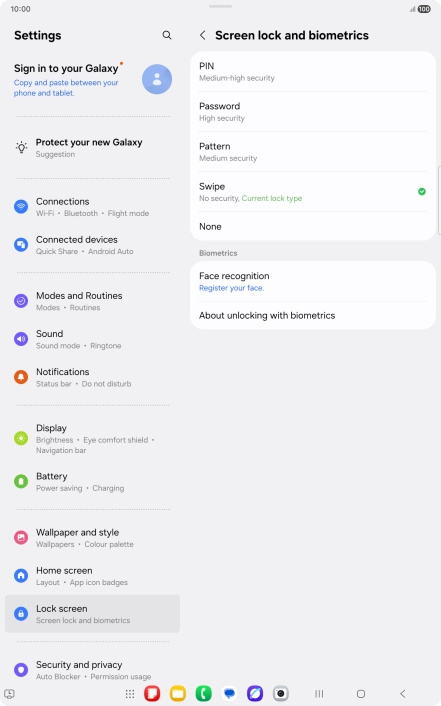Tap the account avatar icon

(x=157, y=79)
